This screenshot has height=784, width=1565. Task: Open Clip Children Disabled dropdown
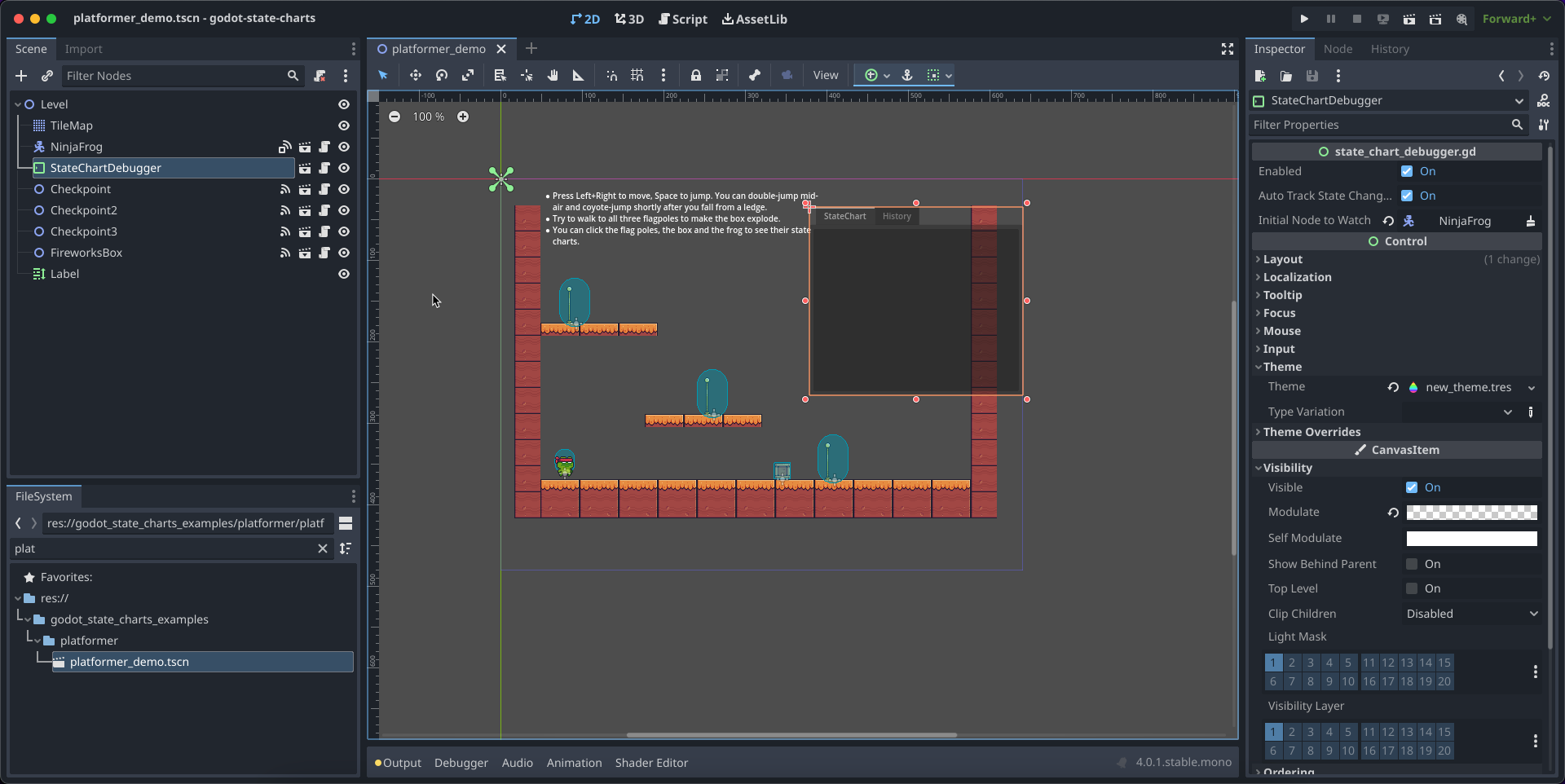(x=1472, y=614)
